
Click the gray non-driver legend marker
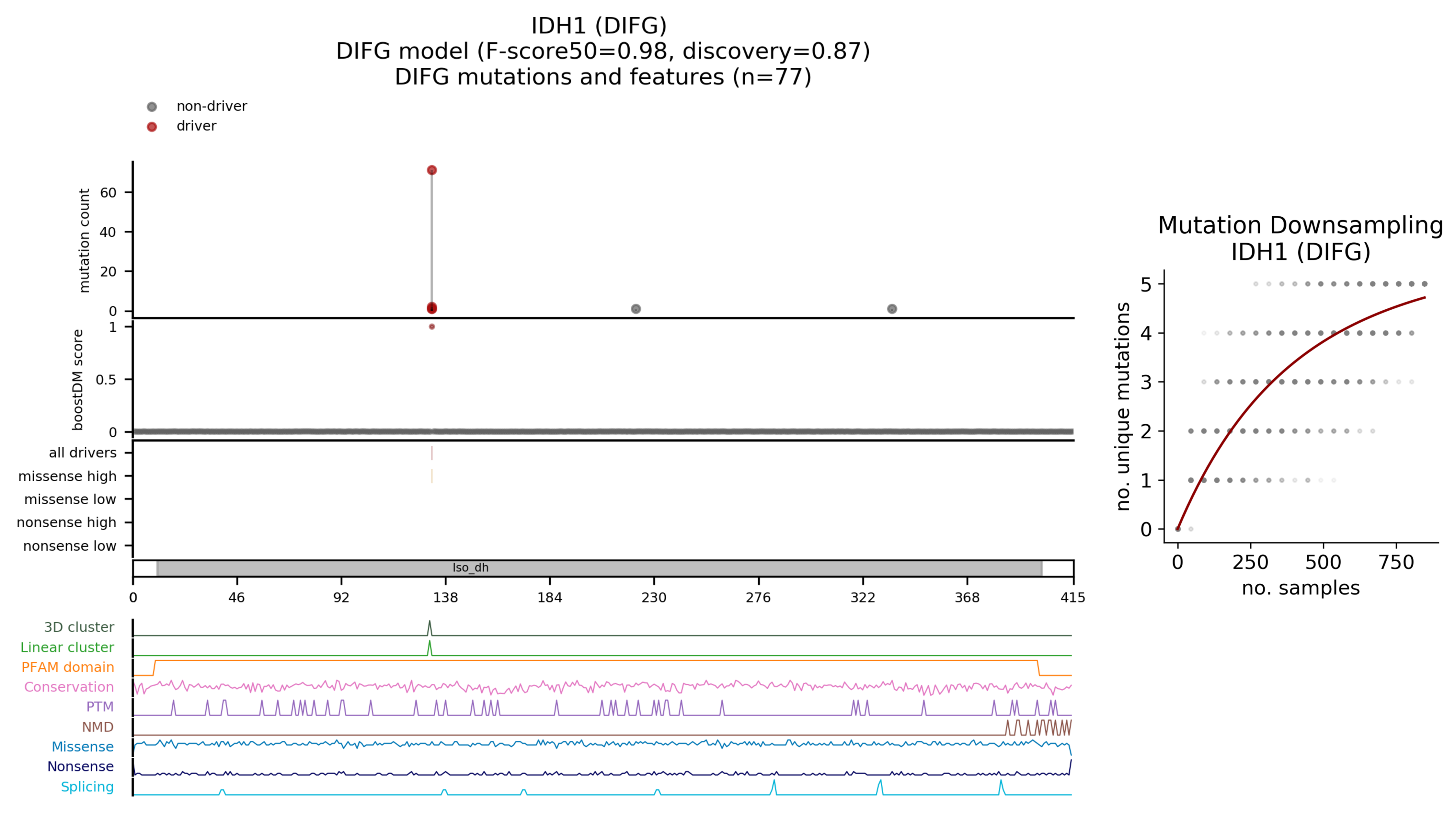(x=152, y=107)
